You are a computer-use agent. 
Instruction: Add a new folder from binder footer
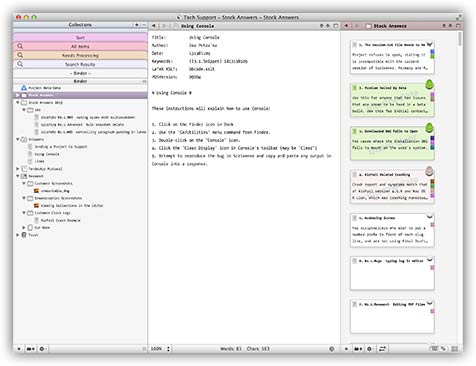30,349
